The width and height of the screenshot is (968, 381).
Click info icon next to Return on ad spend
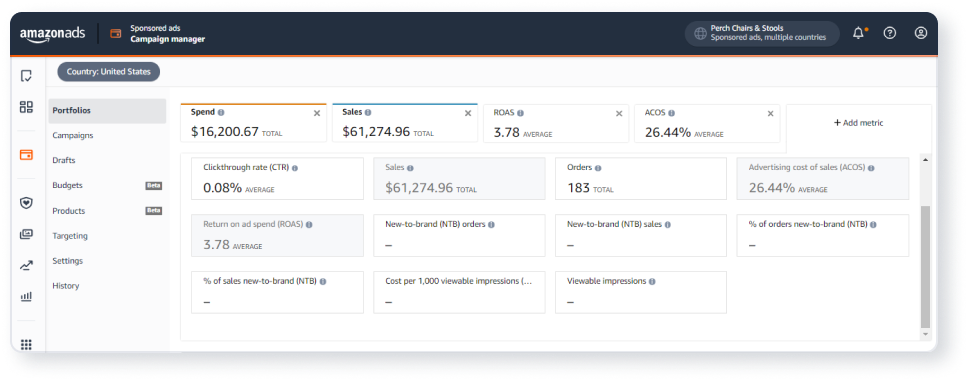[309, 225]
